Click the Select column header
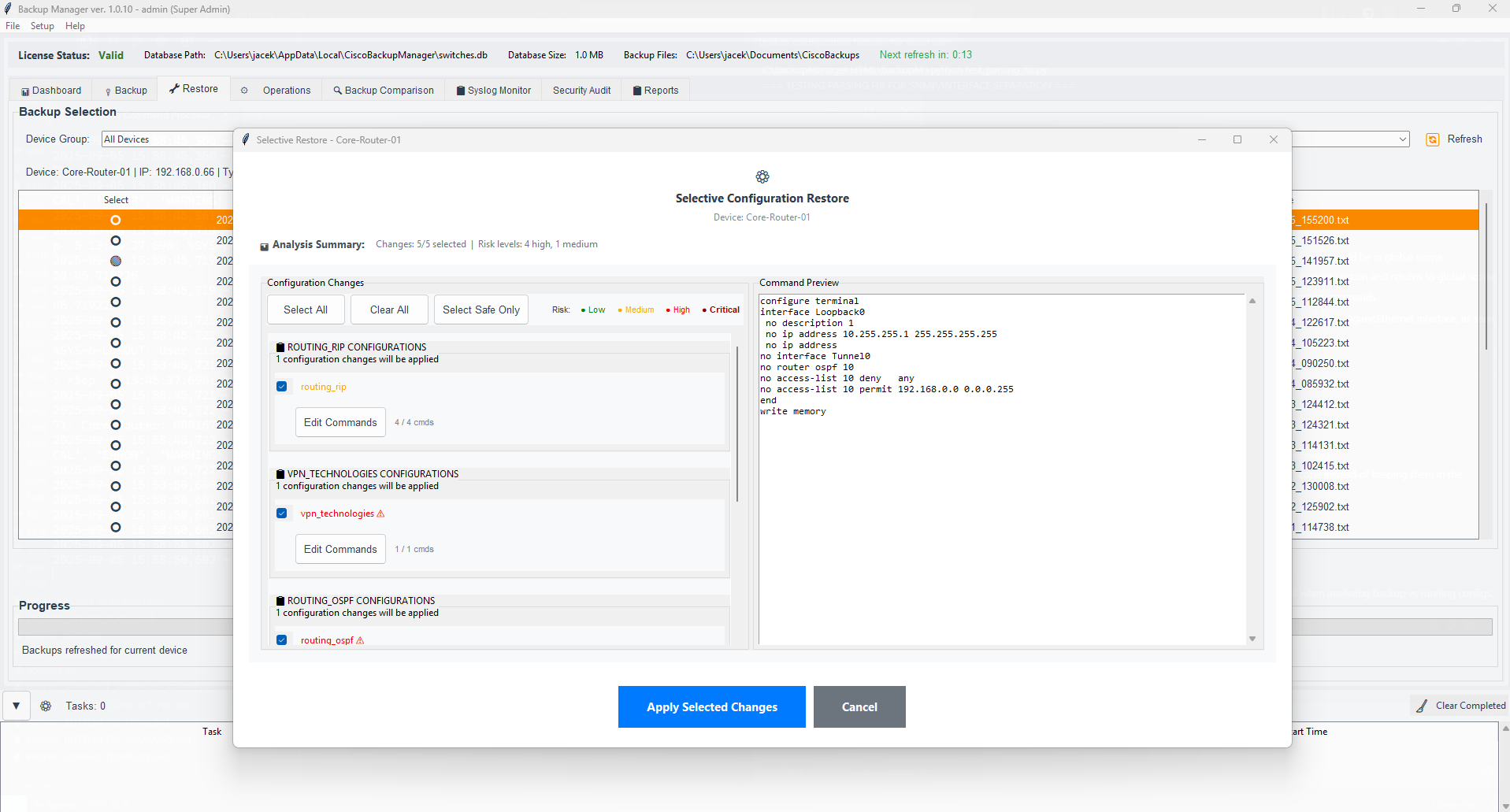 click(x=116, y=200)
